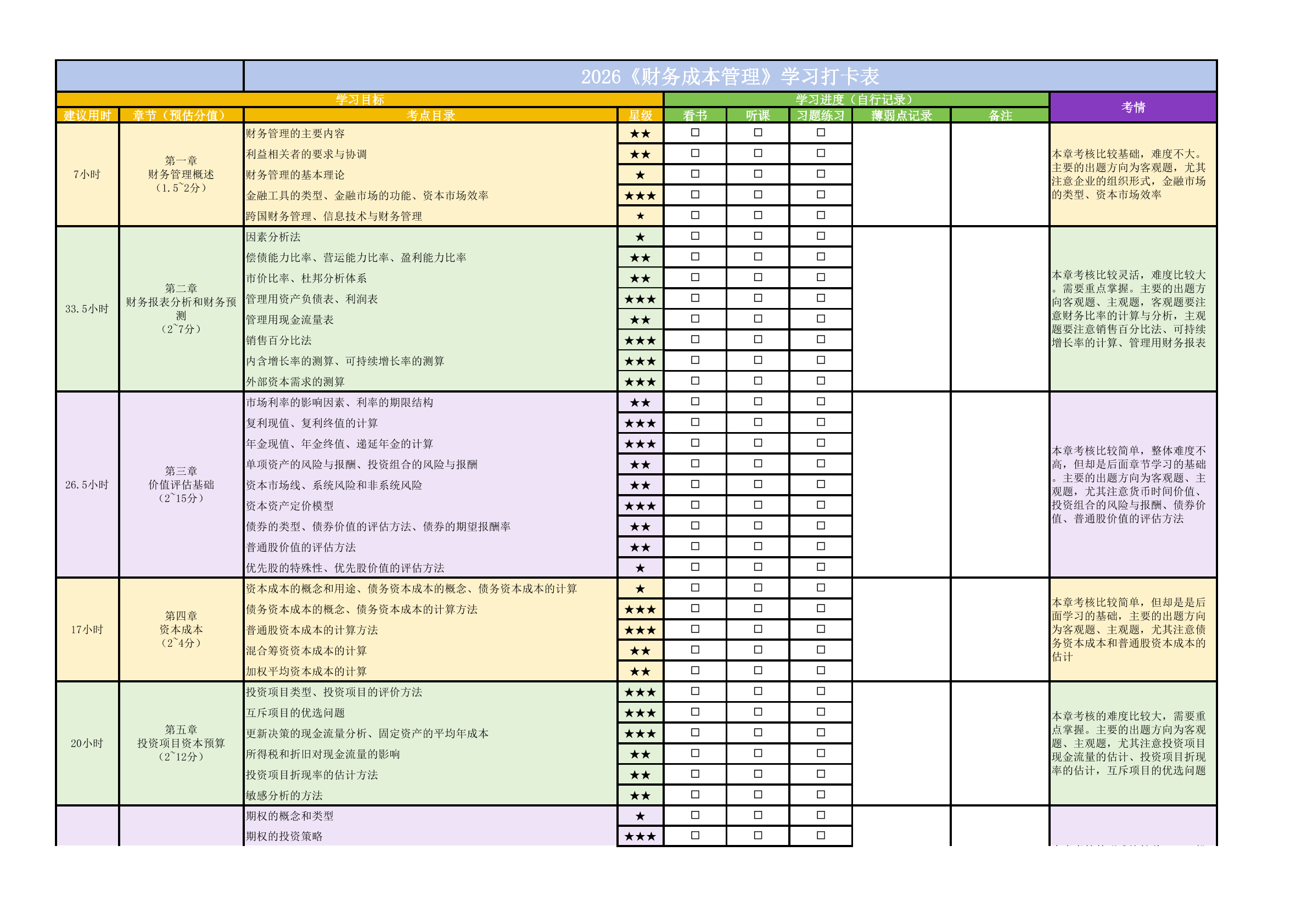The width and height of the screenshot is (1307, 924).
Task: Check 看书 box for 加权平均资本成本的计算
Action: pyautogui.click(x=695, y=671)
